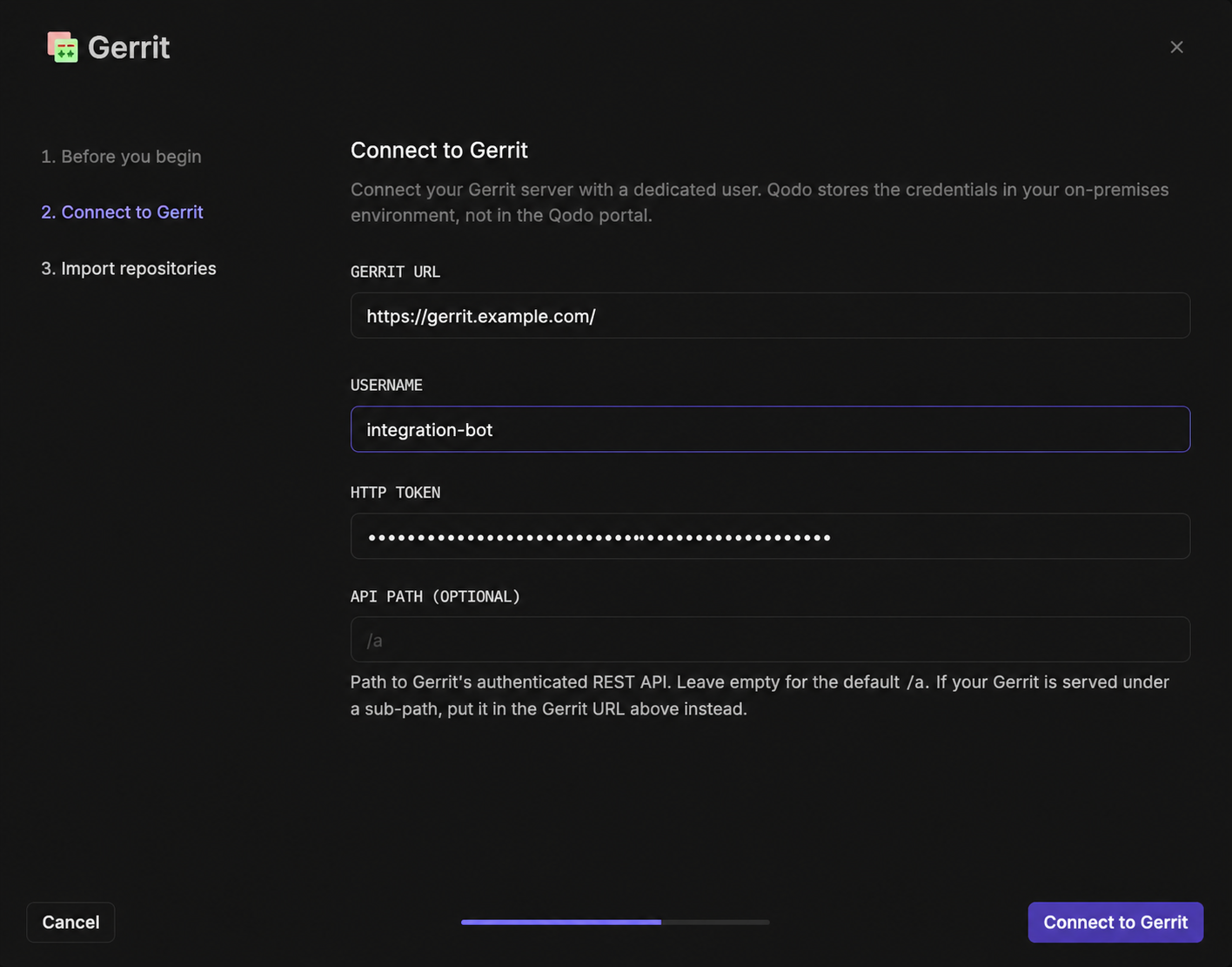Screen dimensions: 1232x967
Task: Open step 3 Import repositories
Action: pos(129,268)
